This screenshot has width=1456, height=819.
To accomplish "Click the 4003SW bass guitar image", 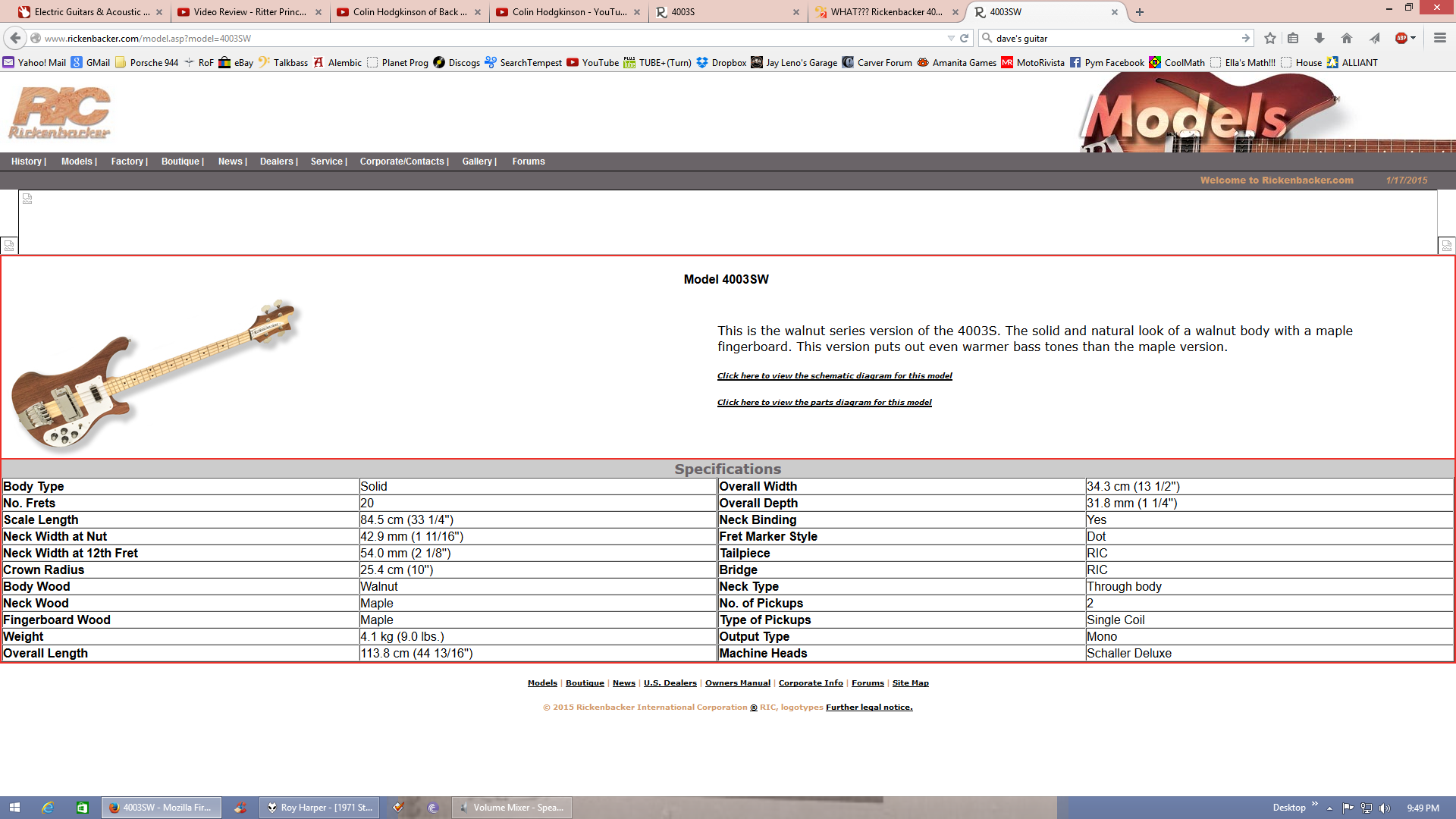I will coord(155,375).
